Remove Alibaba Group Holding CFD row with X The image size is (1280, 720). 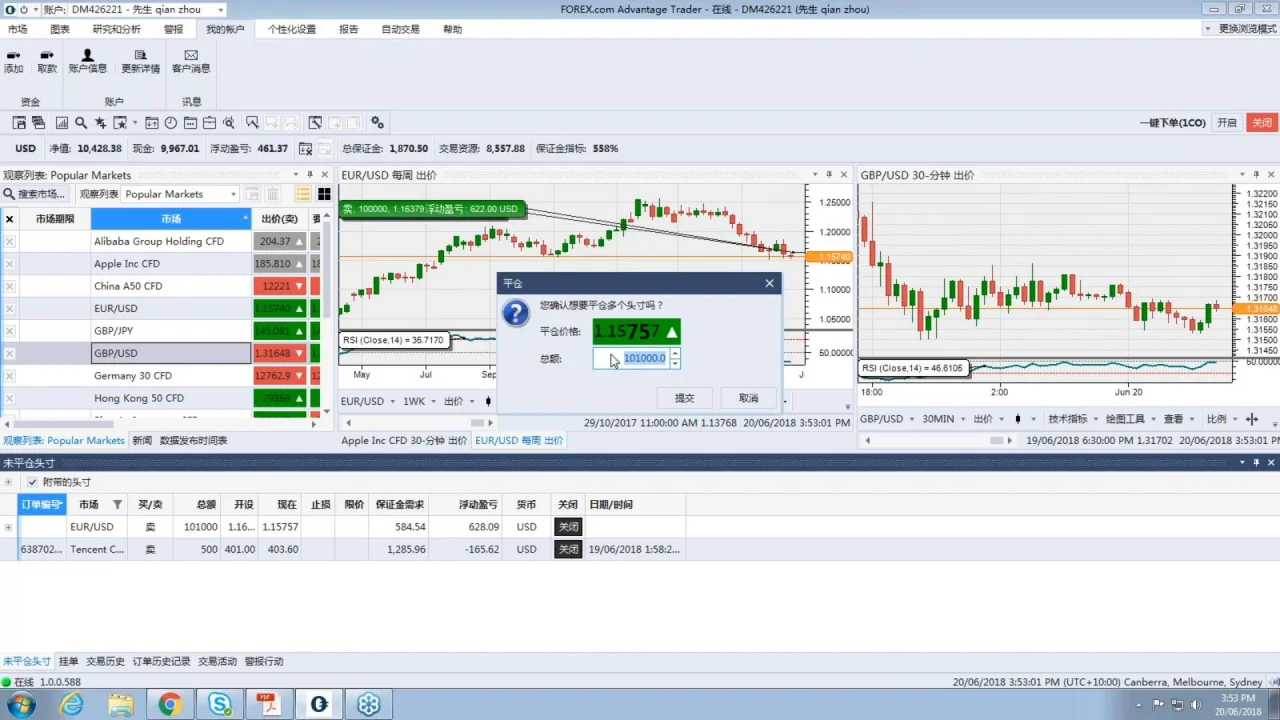click(10, 241)
